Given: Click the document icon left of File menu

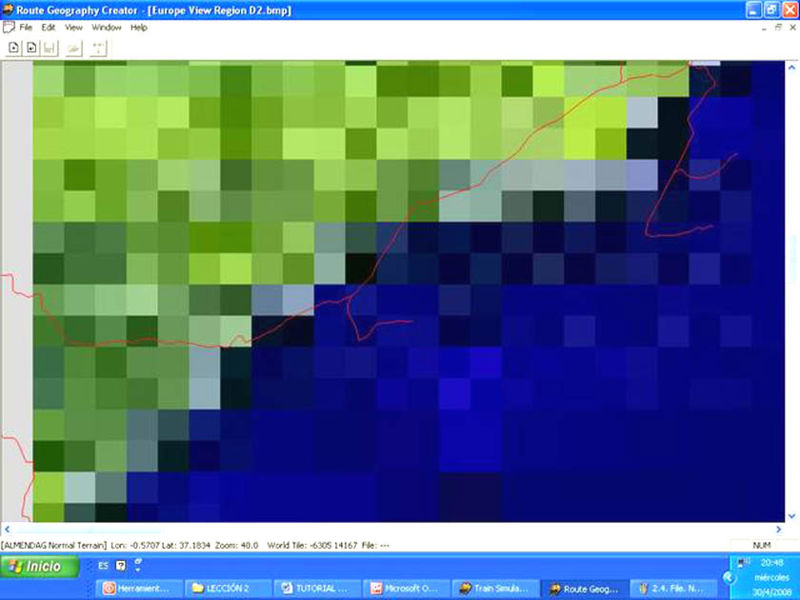Looking at the screenshot, I should 9,27.
